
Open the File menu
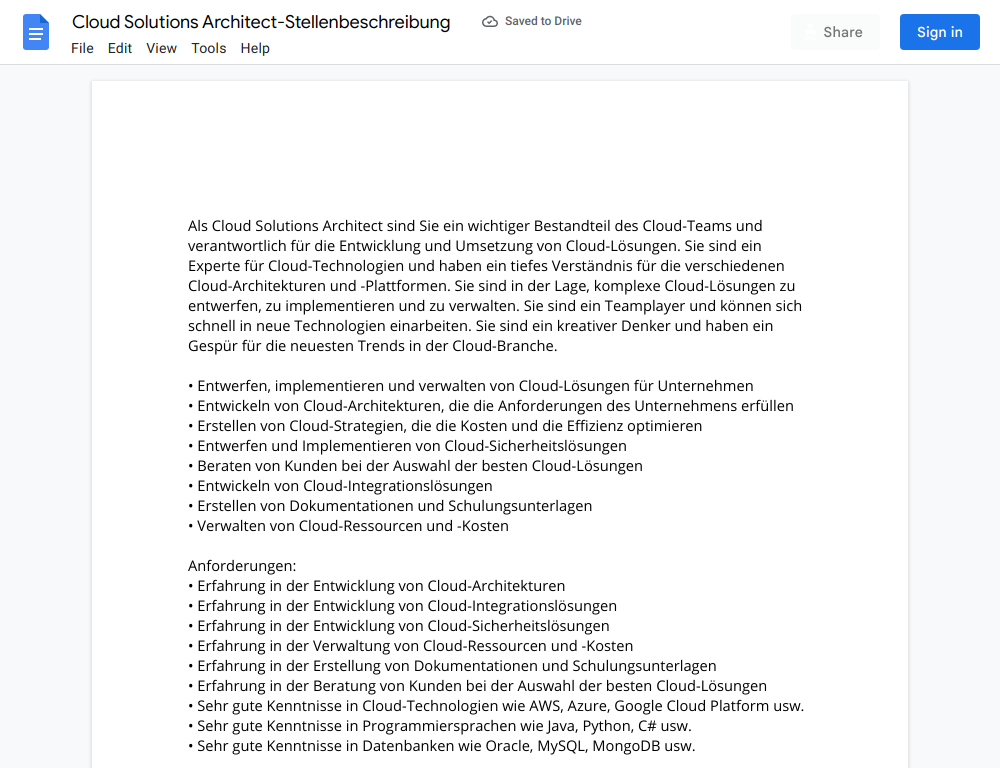click(82, 48)
